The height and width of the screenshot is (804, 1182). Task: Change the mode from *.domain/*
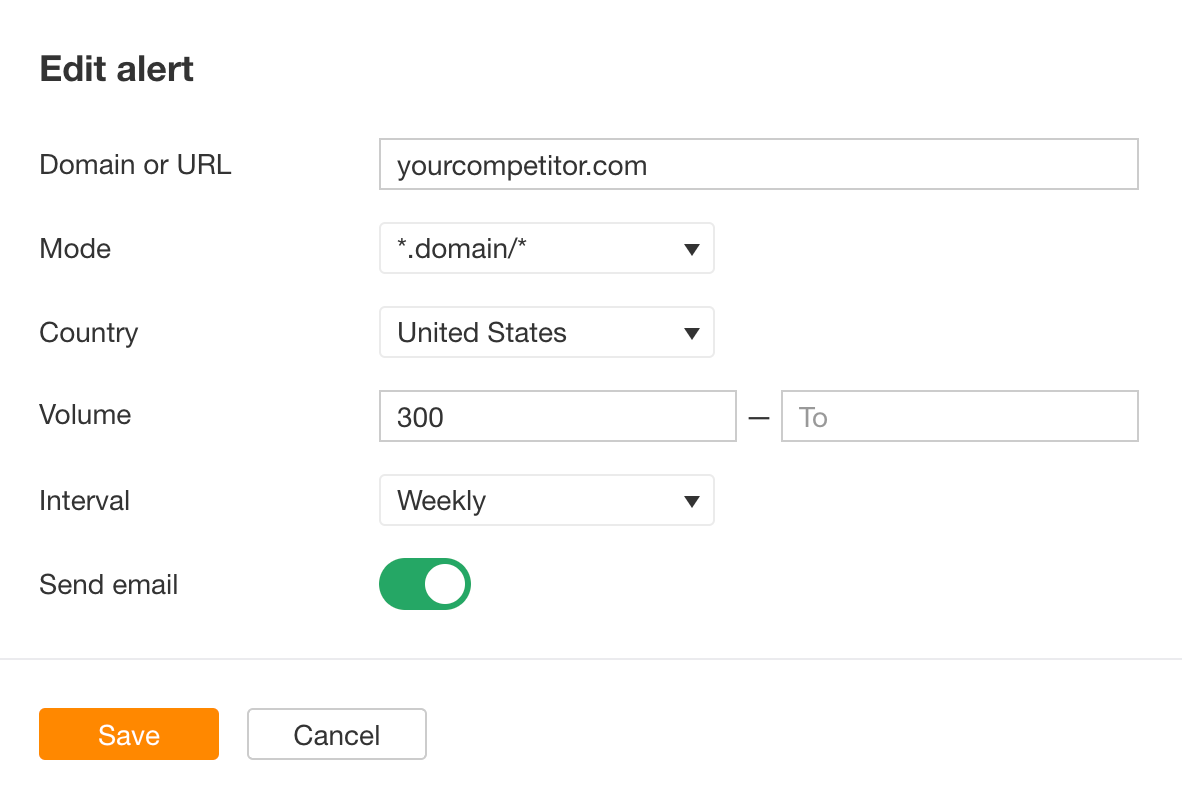[x=546, y=248]
